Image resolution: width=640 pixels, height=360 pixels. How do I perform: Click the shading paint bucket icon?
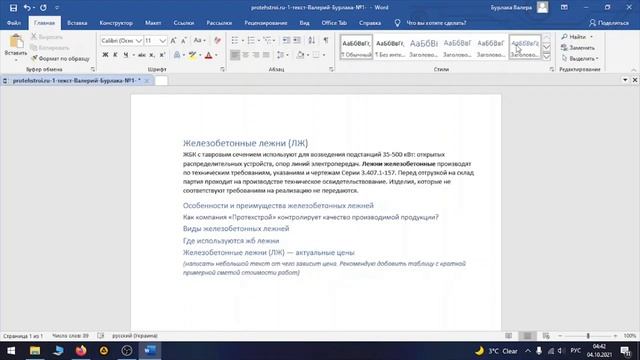300,55
